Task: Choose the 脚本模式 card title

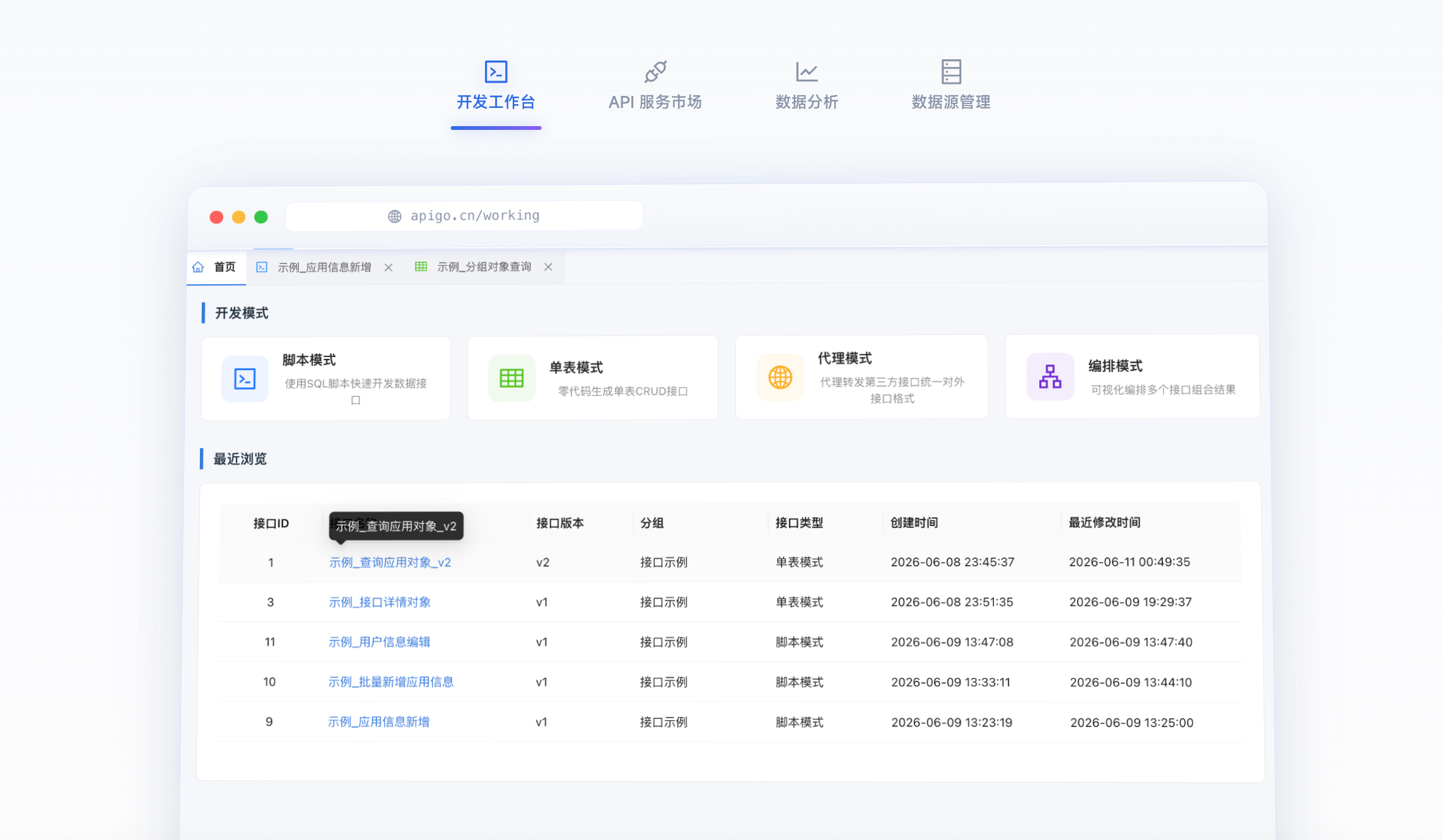Action: tap(309, 360)
